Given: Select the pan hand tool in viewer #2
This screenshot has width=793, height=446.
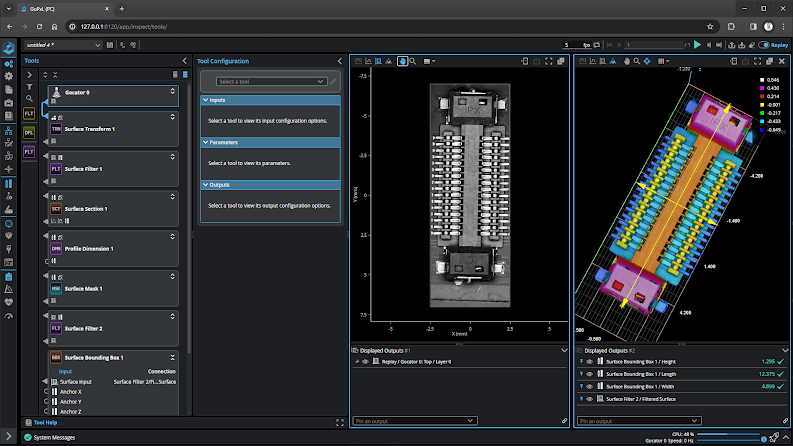Looking at the screenshot, I should 627,61.
